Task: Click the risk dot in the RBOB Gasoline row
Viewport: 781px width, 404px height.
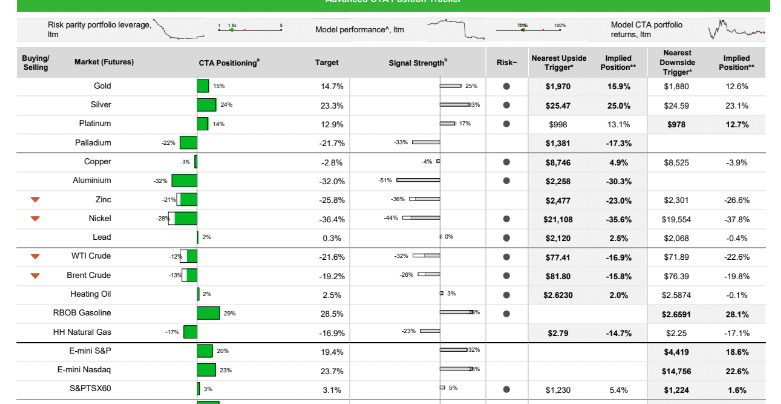Action: point(507,314)
